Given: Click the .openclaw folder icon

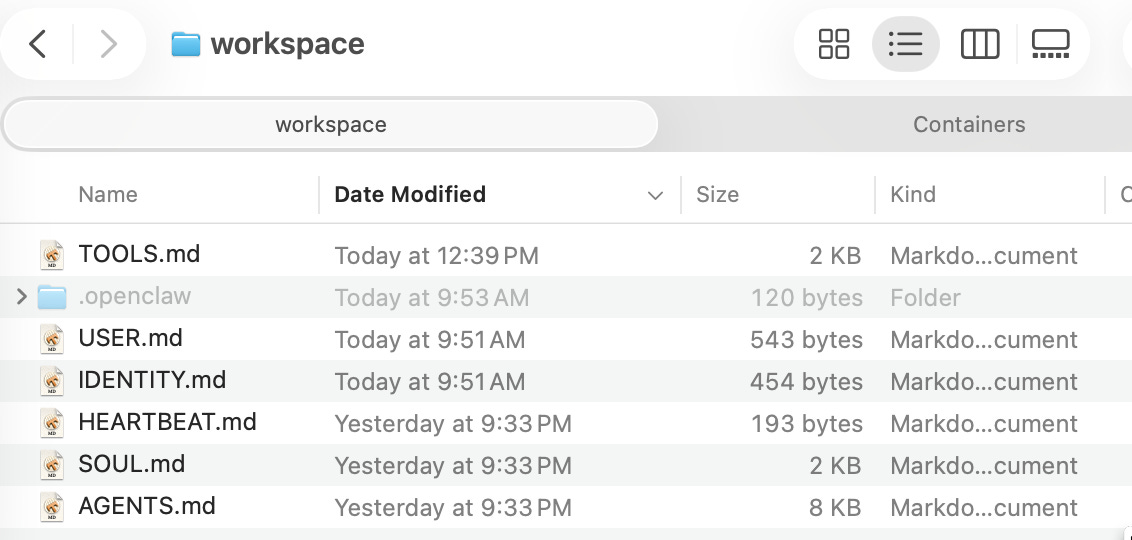Looking at the screenshot, I should click(x=52, y=297).
